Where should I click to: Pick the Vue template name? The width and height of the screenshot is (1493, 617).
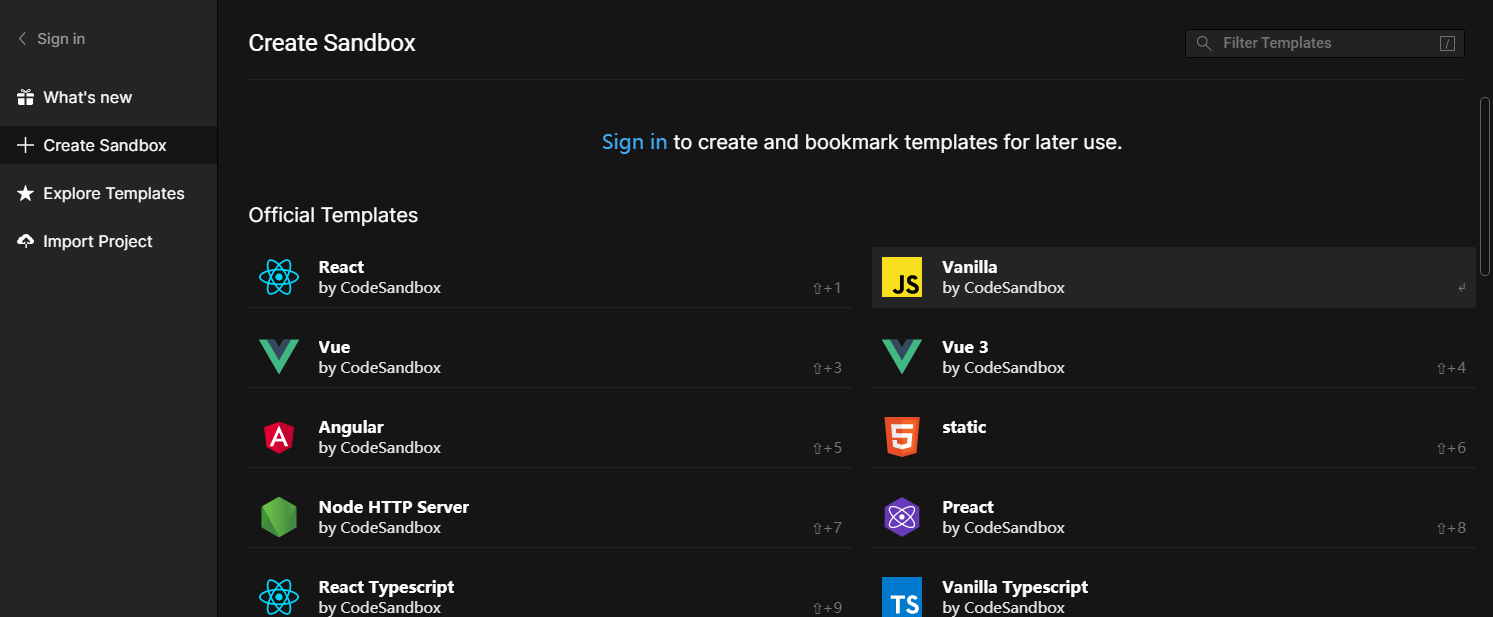(x=334, y=347)
